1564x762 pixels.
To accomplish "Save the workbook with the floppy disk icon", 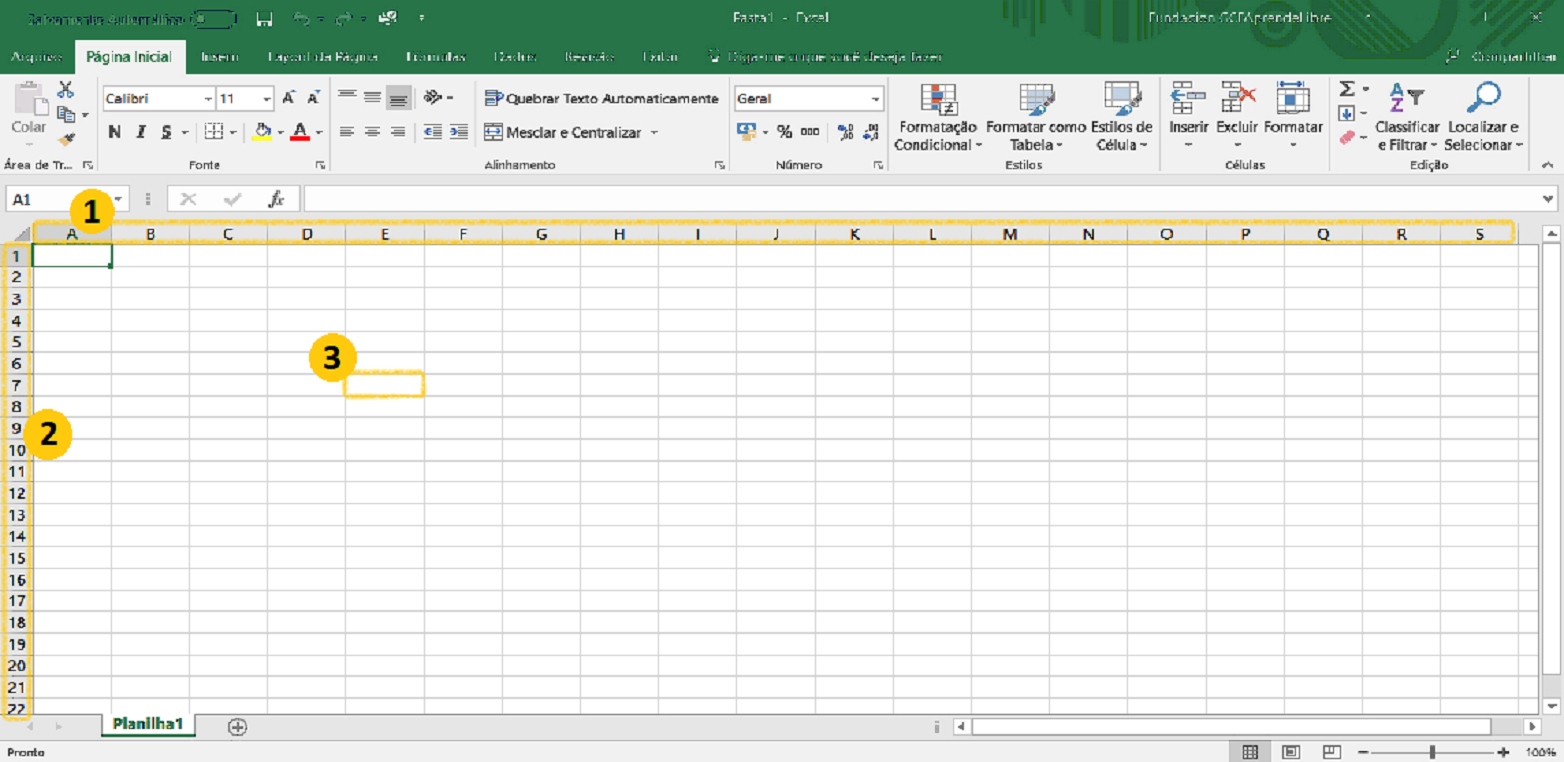I will 264,18.
